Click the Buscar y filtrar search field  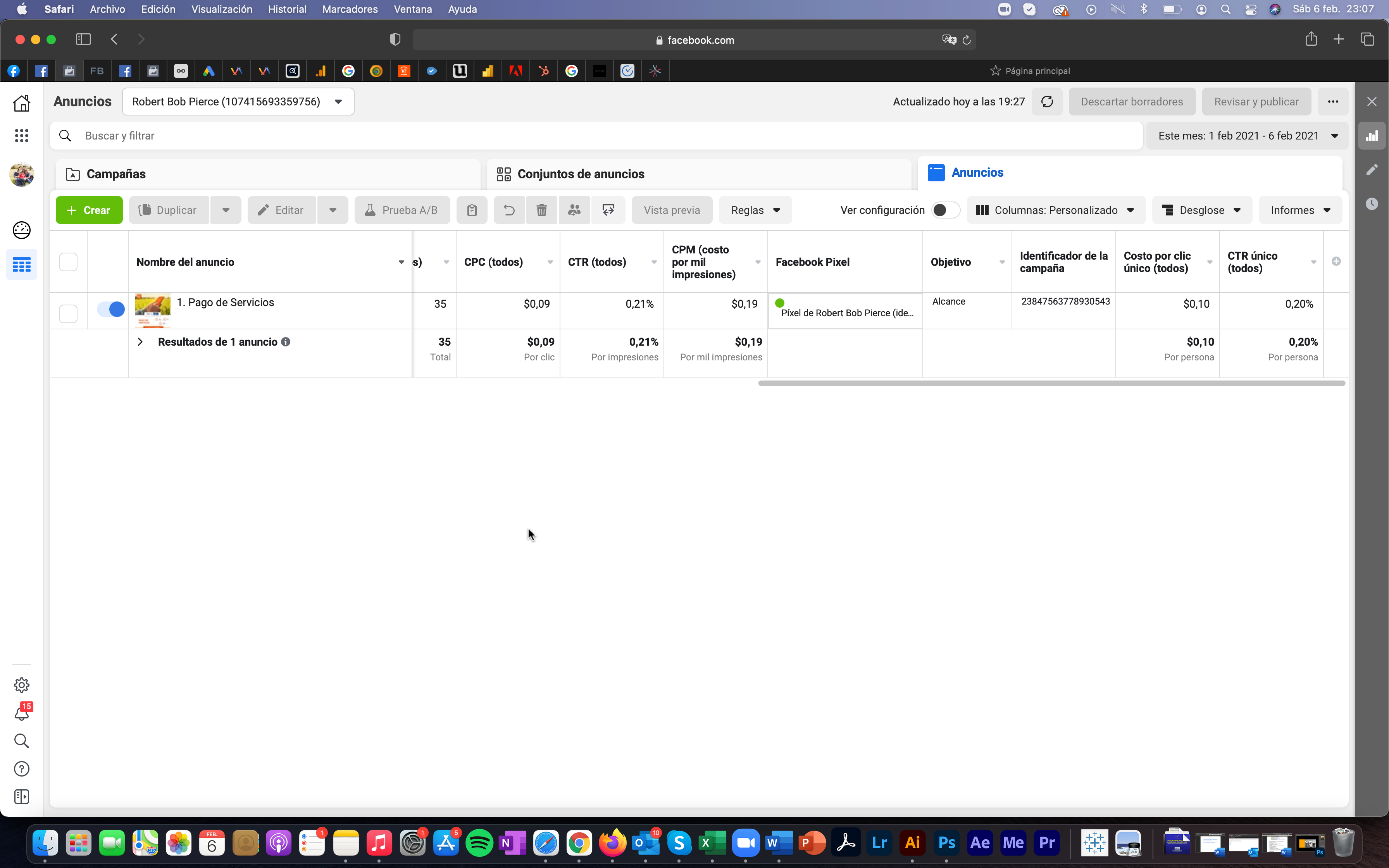coord(596,136)
